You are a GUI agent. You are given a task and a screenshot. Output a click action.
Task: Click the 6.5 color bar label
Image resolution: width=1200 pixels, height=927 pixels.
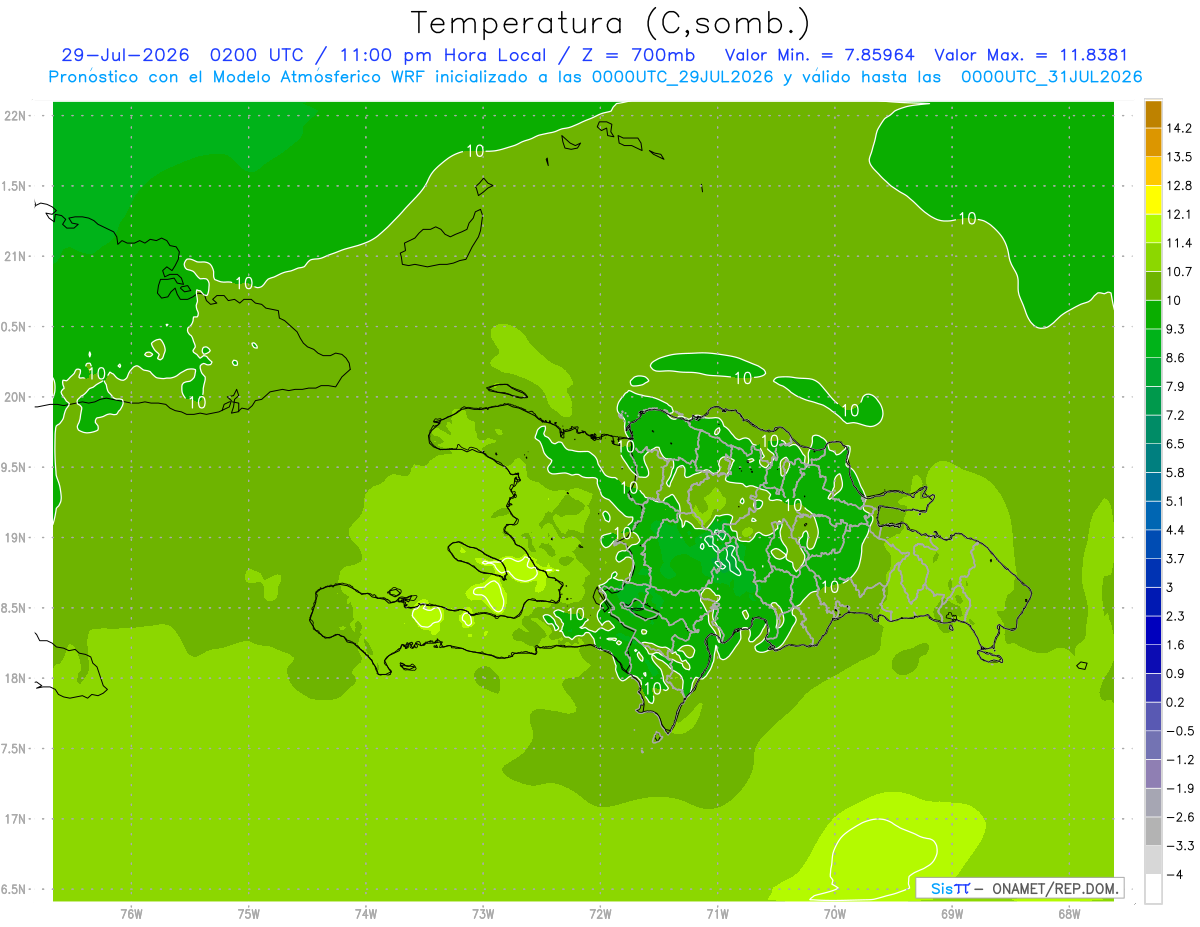pyautogui.click(x=1176, y=444)
